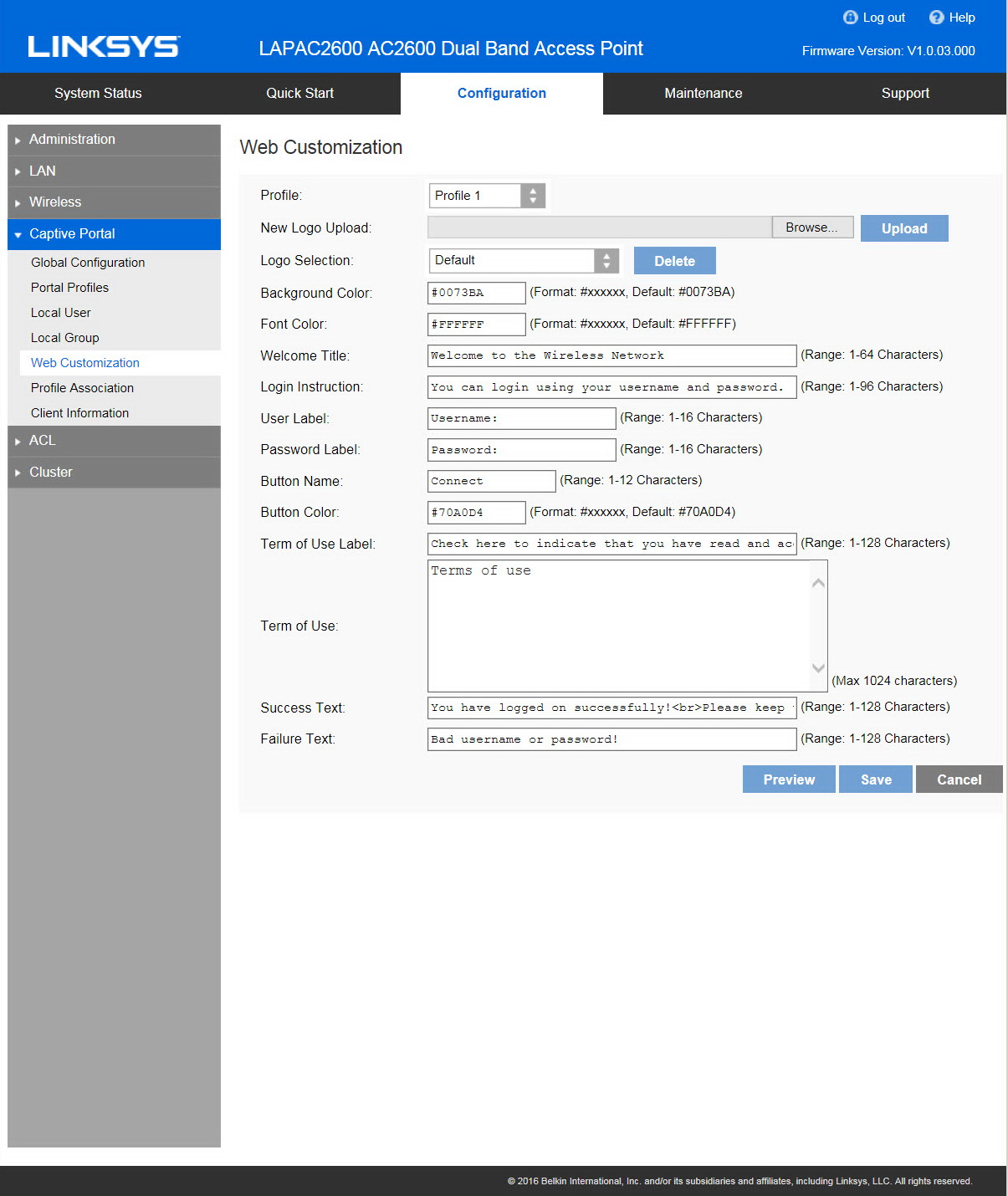Click the Success Text input field

point(612,708)
